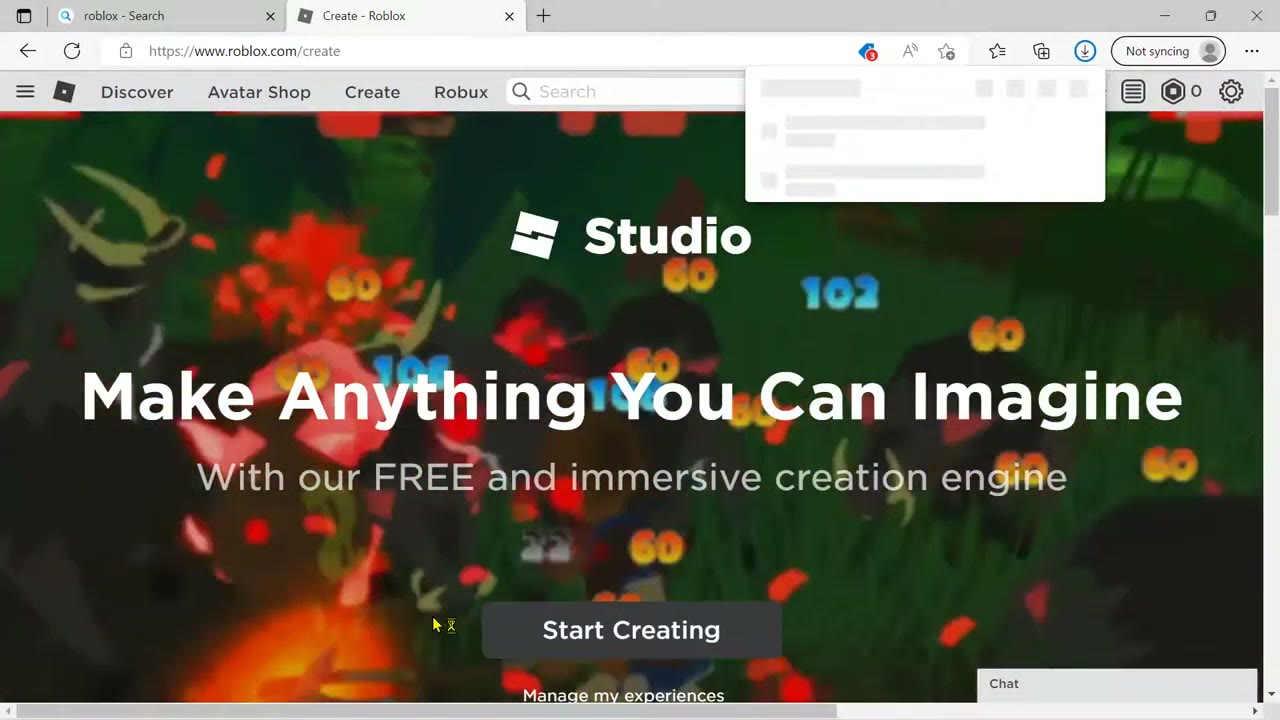Open the Discover menu item
The image size is (1280, 720).
pyautogui.click(x=137, y=92)
